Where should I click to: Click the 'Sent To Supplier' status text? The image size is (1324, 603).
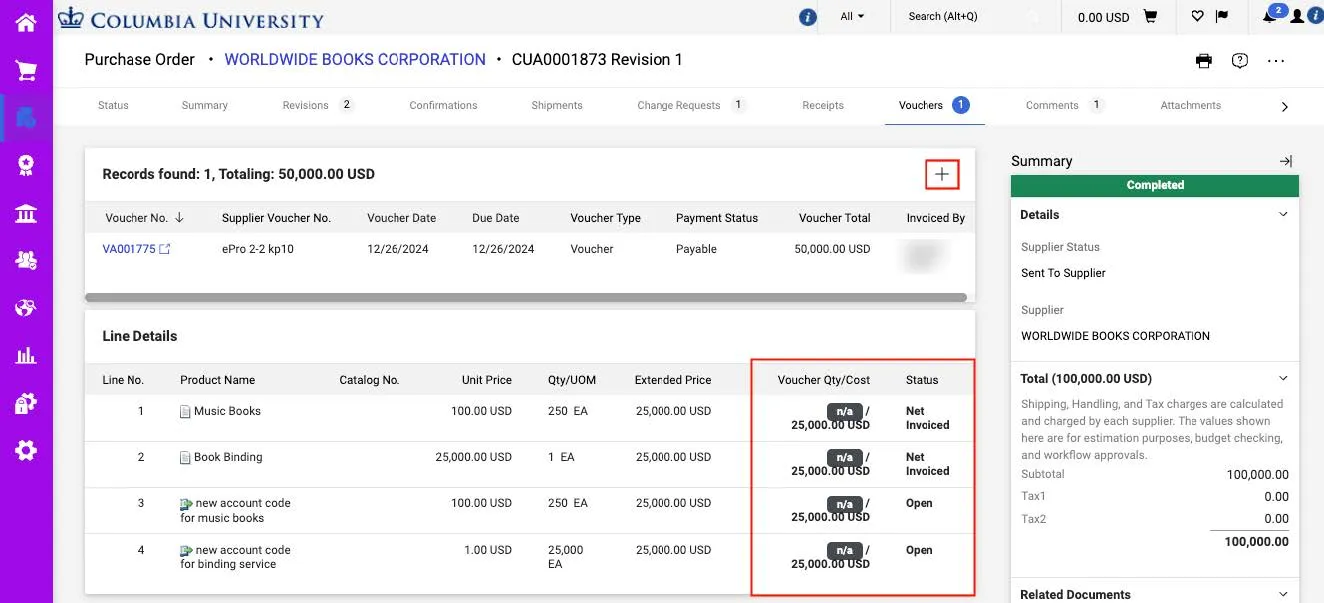click(x=1063, y=273)
